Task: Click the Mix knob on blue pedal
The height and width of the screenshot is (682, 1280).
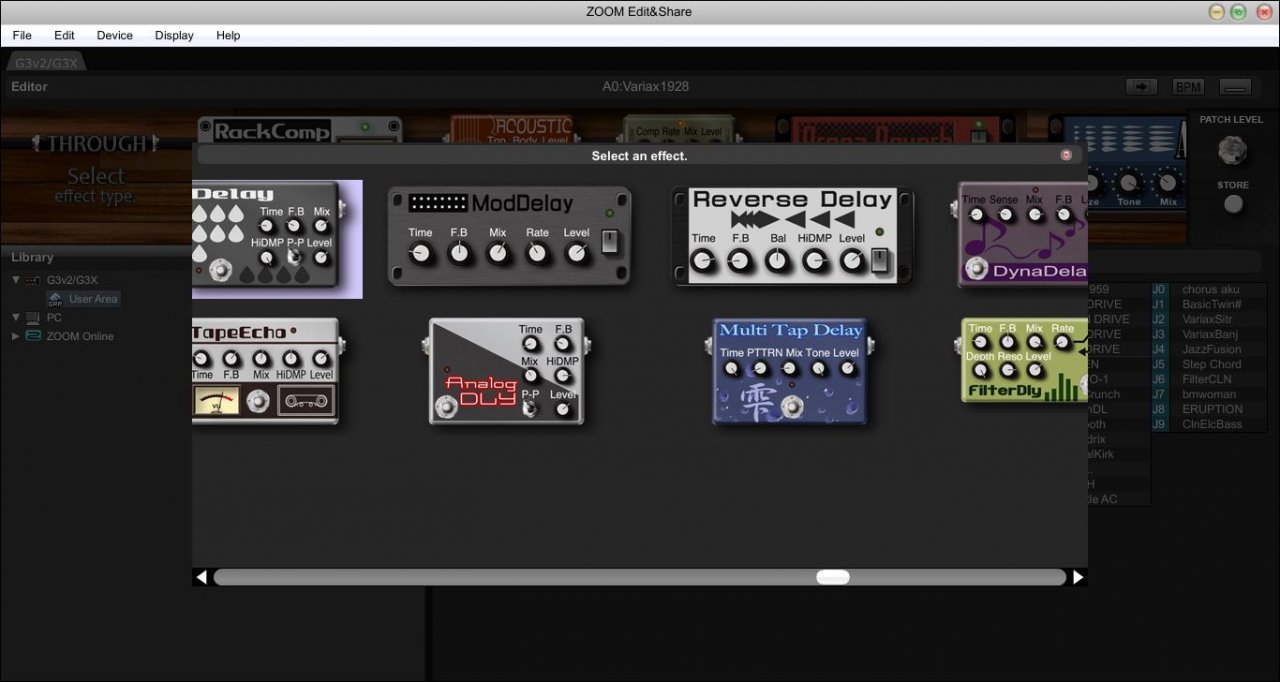Action: (1166, 184)
